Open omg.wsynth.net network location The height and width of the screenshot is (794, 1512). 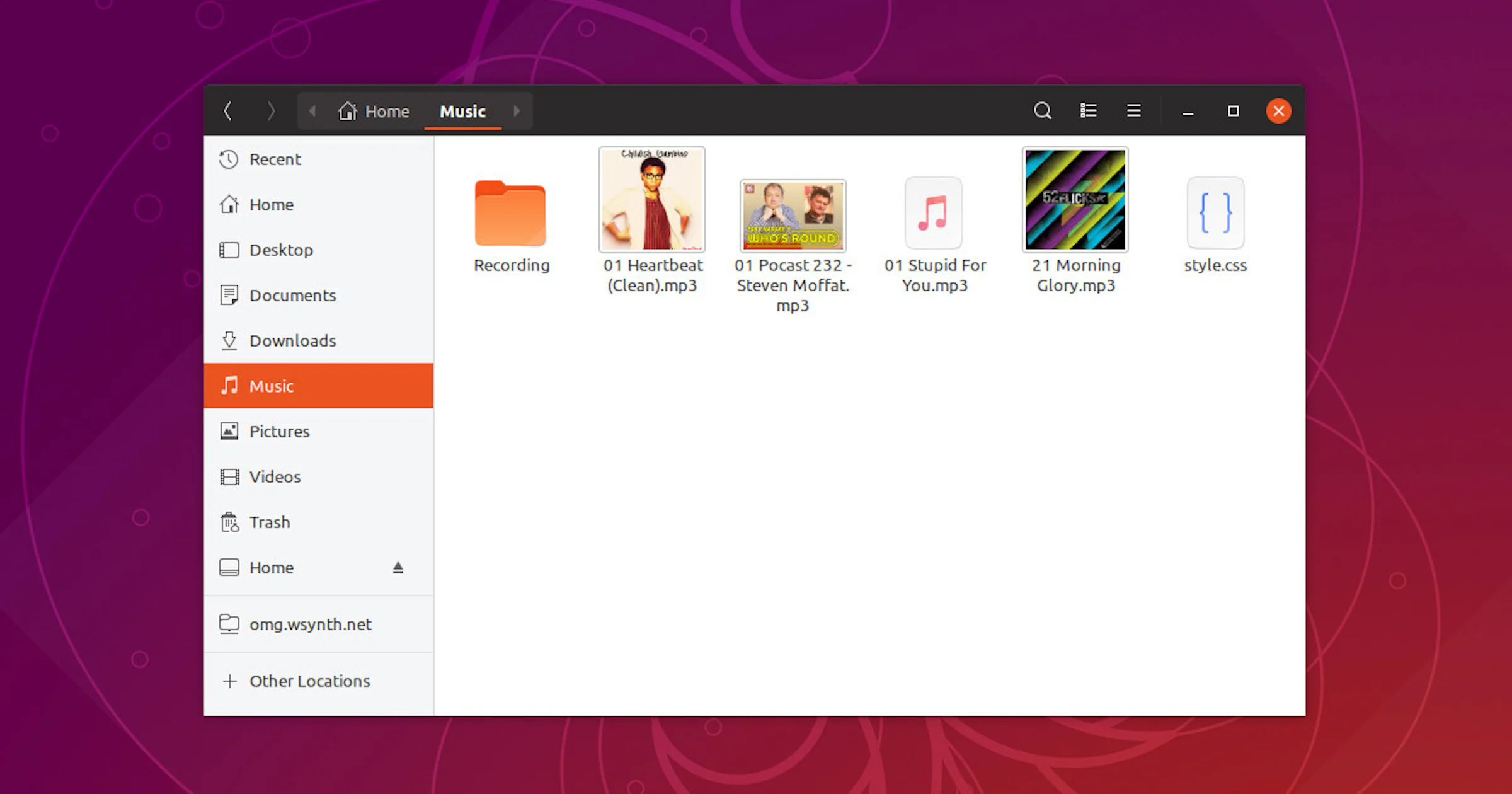[319, 624]
